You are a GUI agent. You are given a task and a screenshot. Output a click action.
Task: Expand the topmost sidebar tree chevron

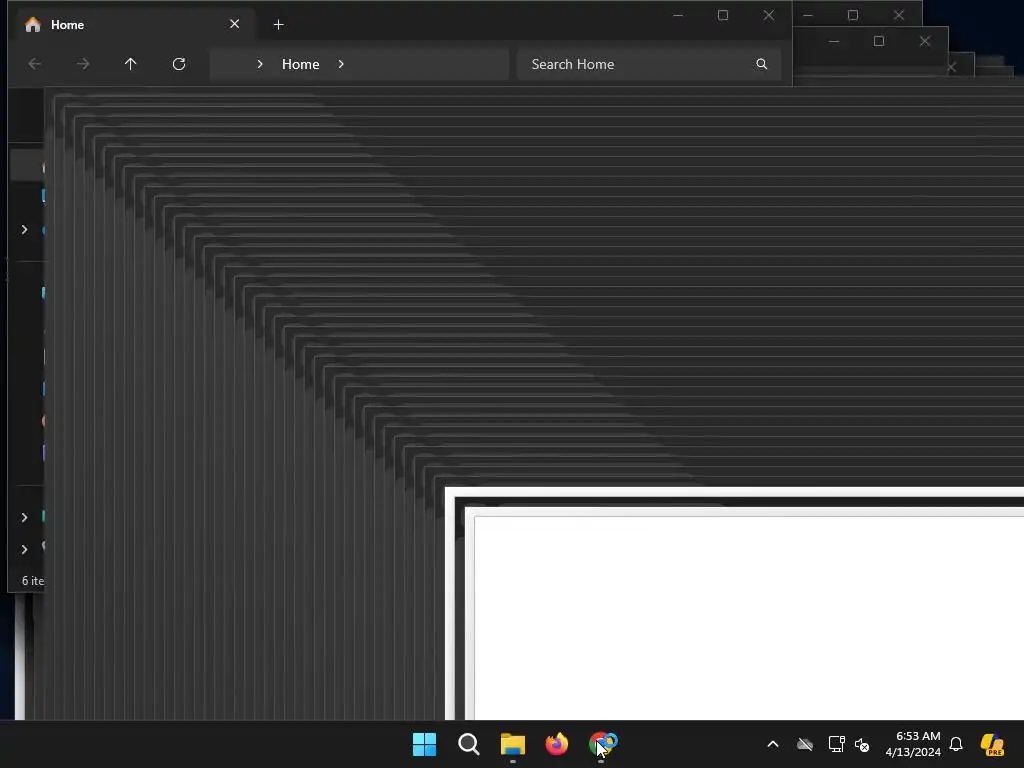24,230
